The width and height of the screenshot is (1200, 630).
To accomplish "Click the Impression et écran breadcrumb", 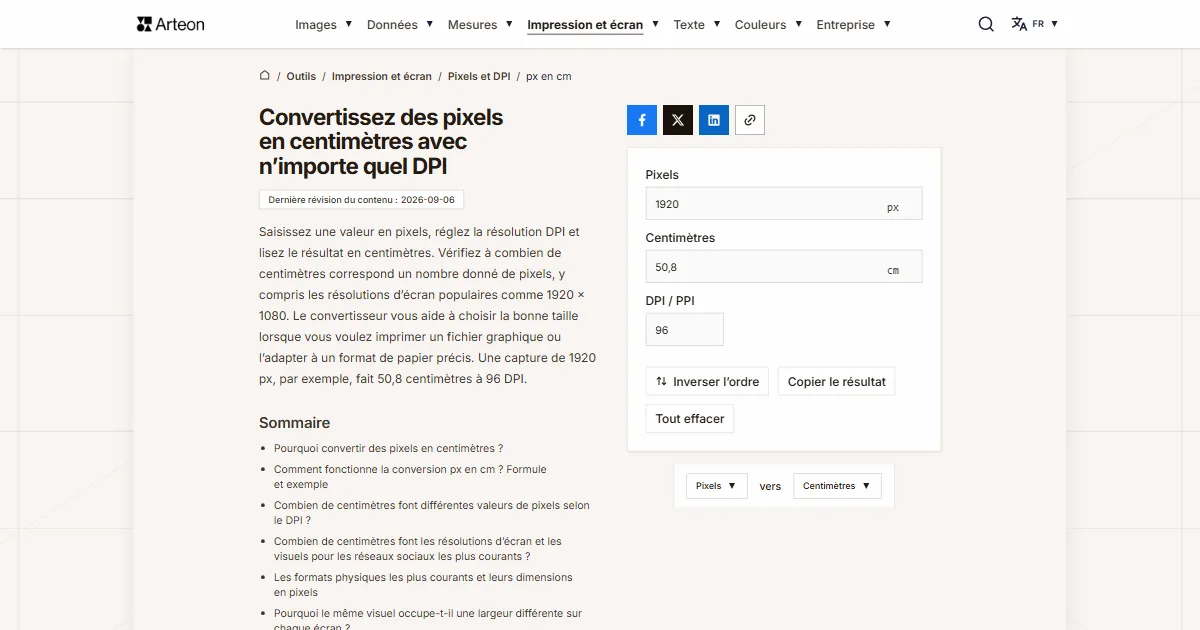I will [382, 76].
